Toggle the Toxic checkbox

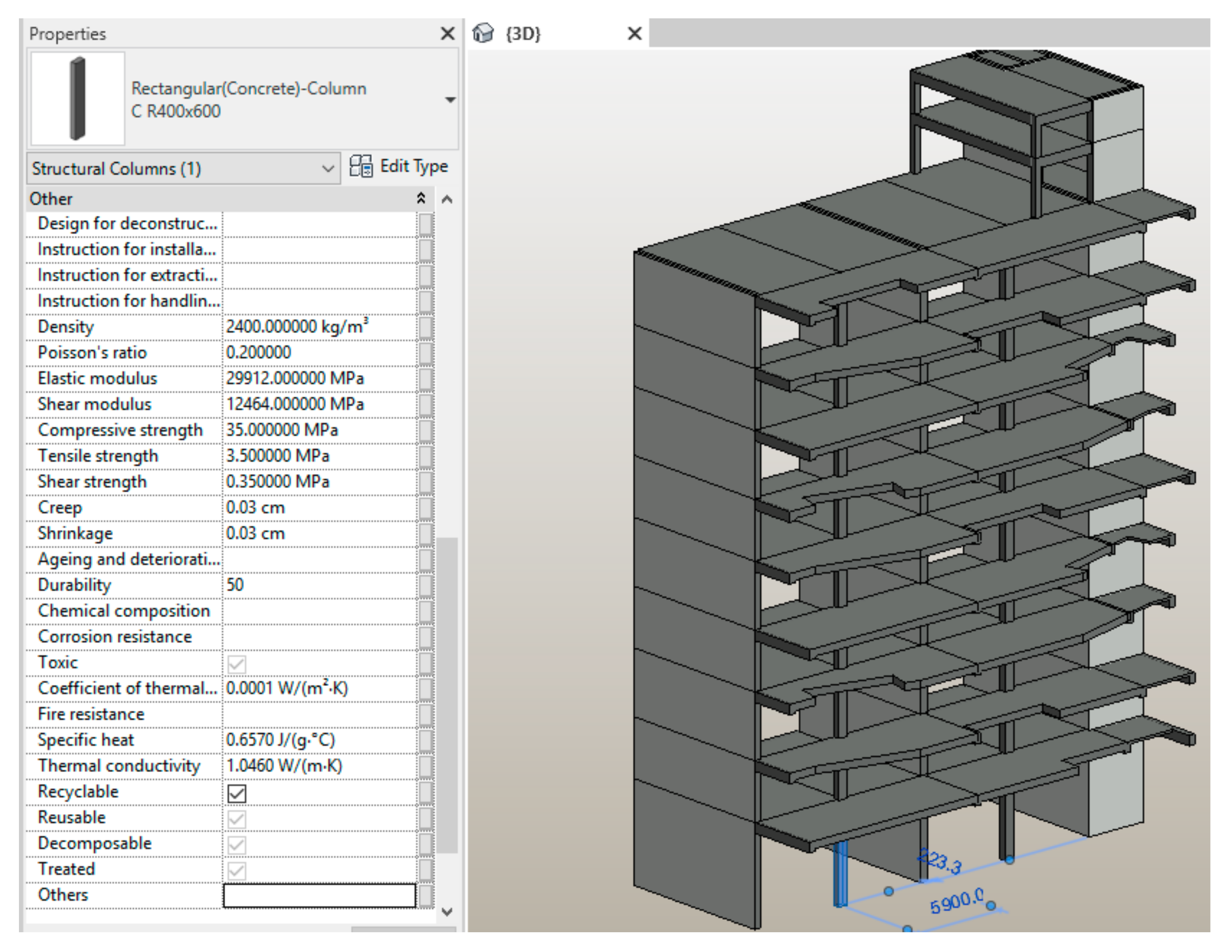[237, 664]
